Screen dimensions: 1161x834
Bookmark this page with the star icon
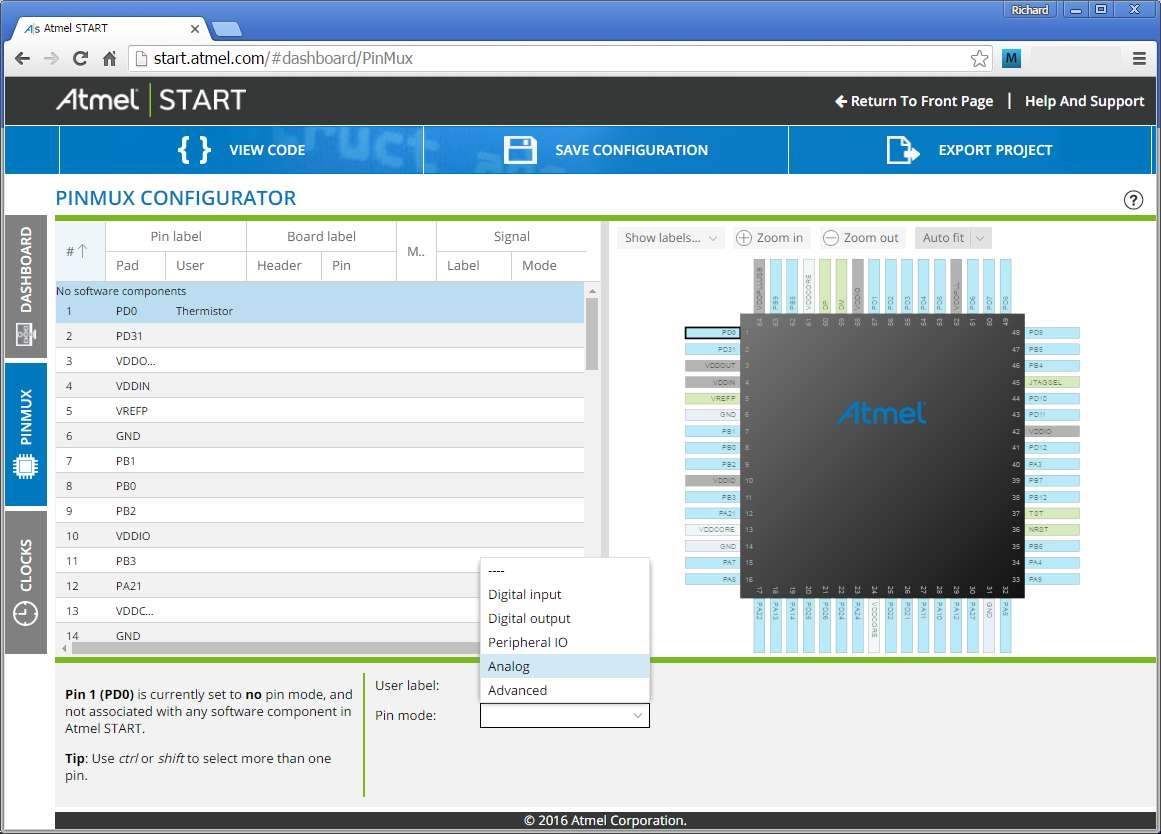point(979,59)
